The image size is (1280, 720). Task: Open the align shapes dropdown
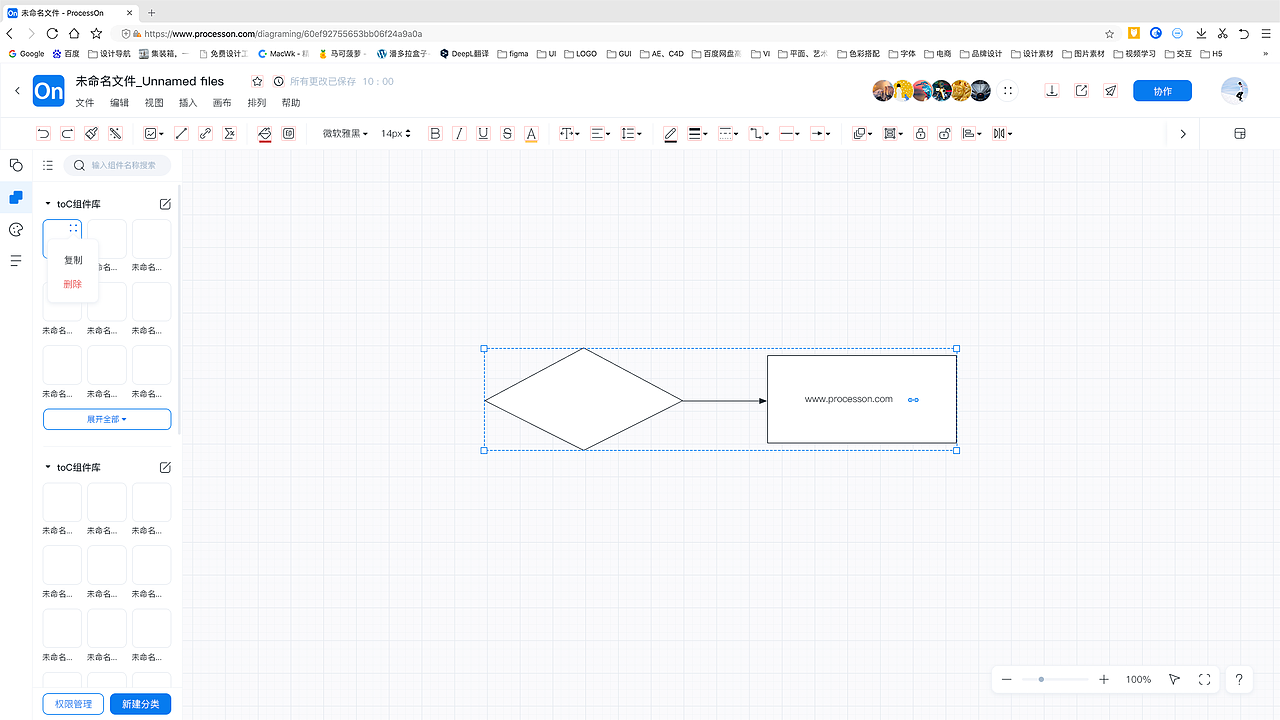[x=971, y=133]
